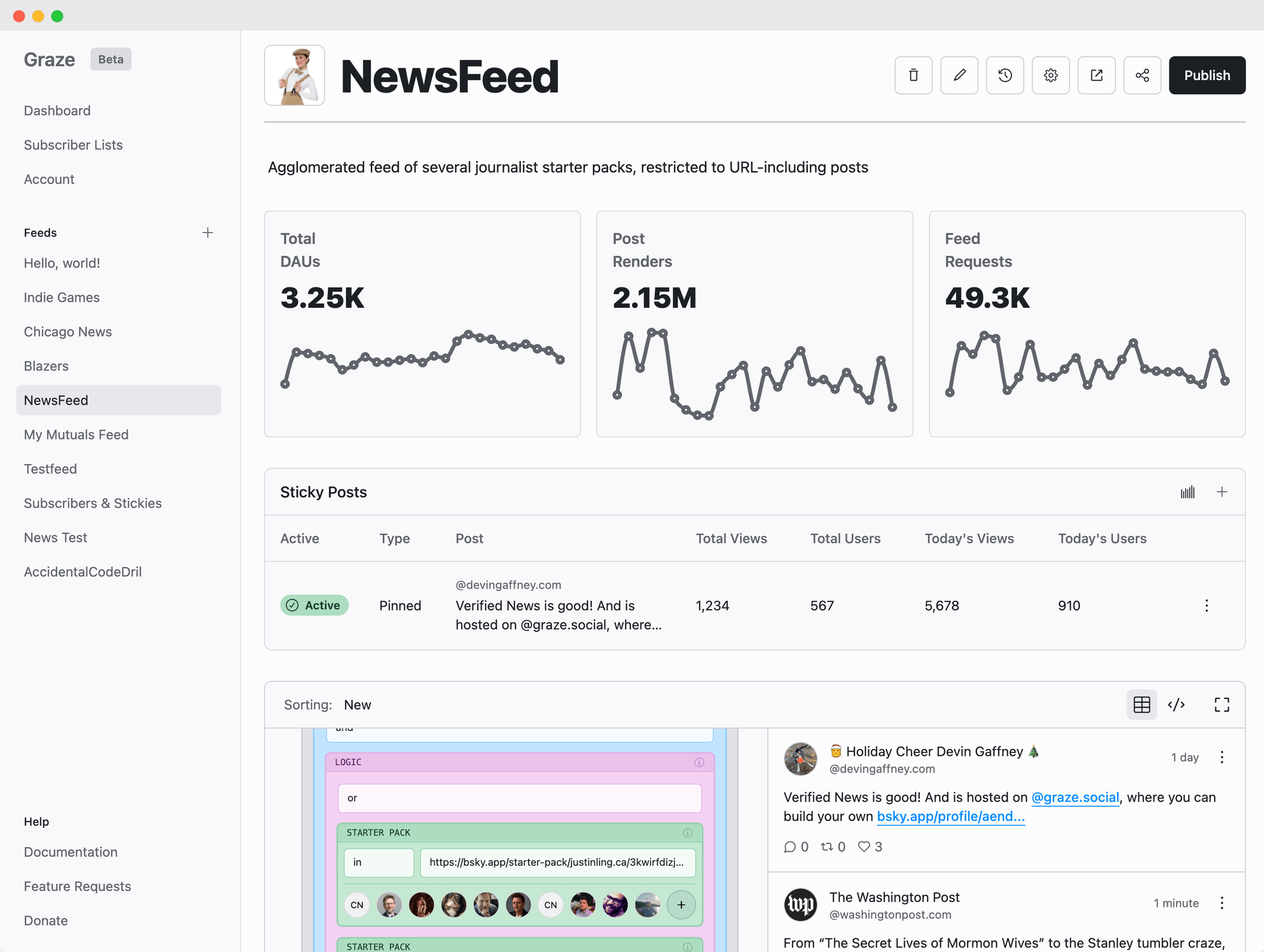Select the News Test feed
This screenshot has width=1264, height=952.
56,537
